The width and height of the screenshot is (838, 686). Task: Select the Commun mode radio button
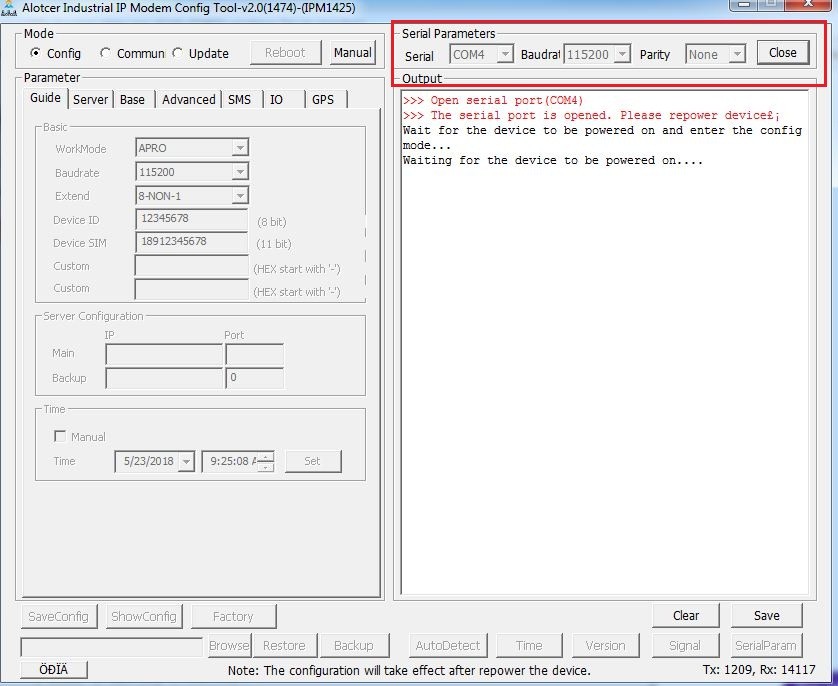(x=105, y=53)
